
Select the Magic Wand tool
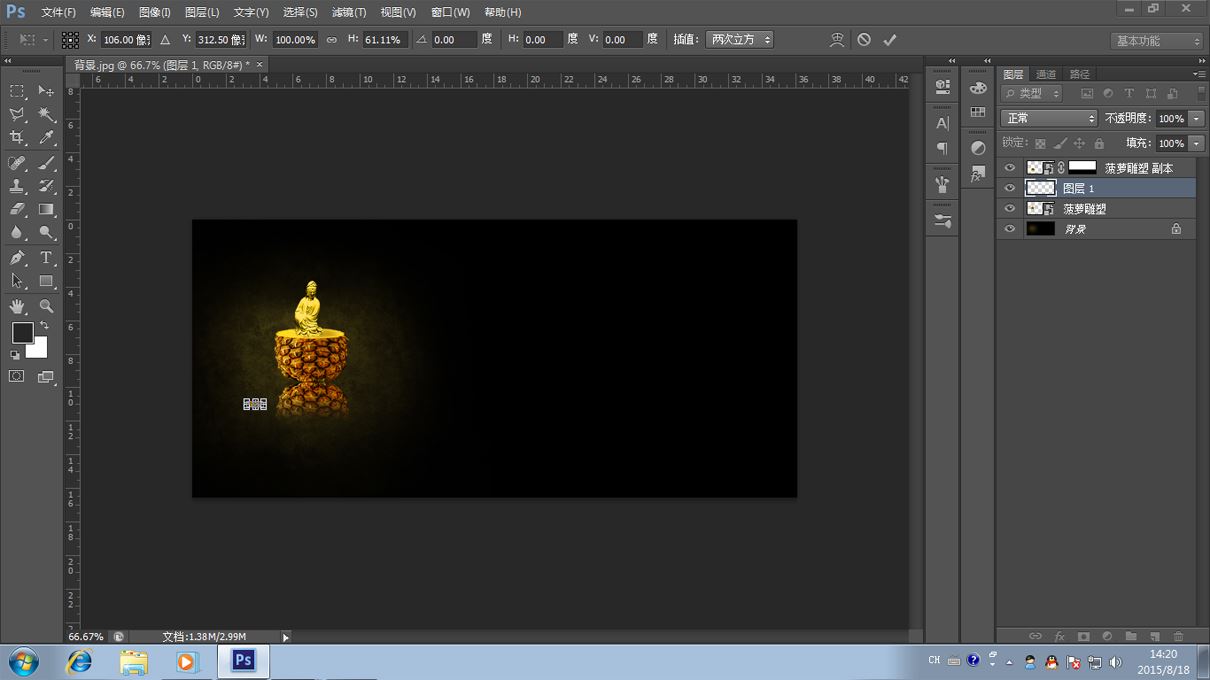tap(46, 115)
